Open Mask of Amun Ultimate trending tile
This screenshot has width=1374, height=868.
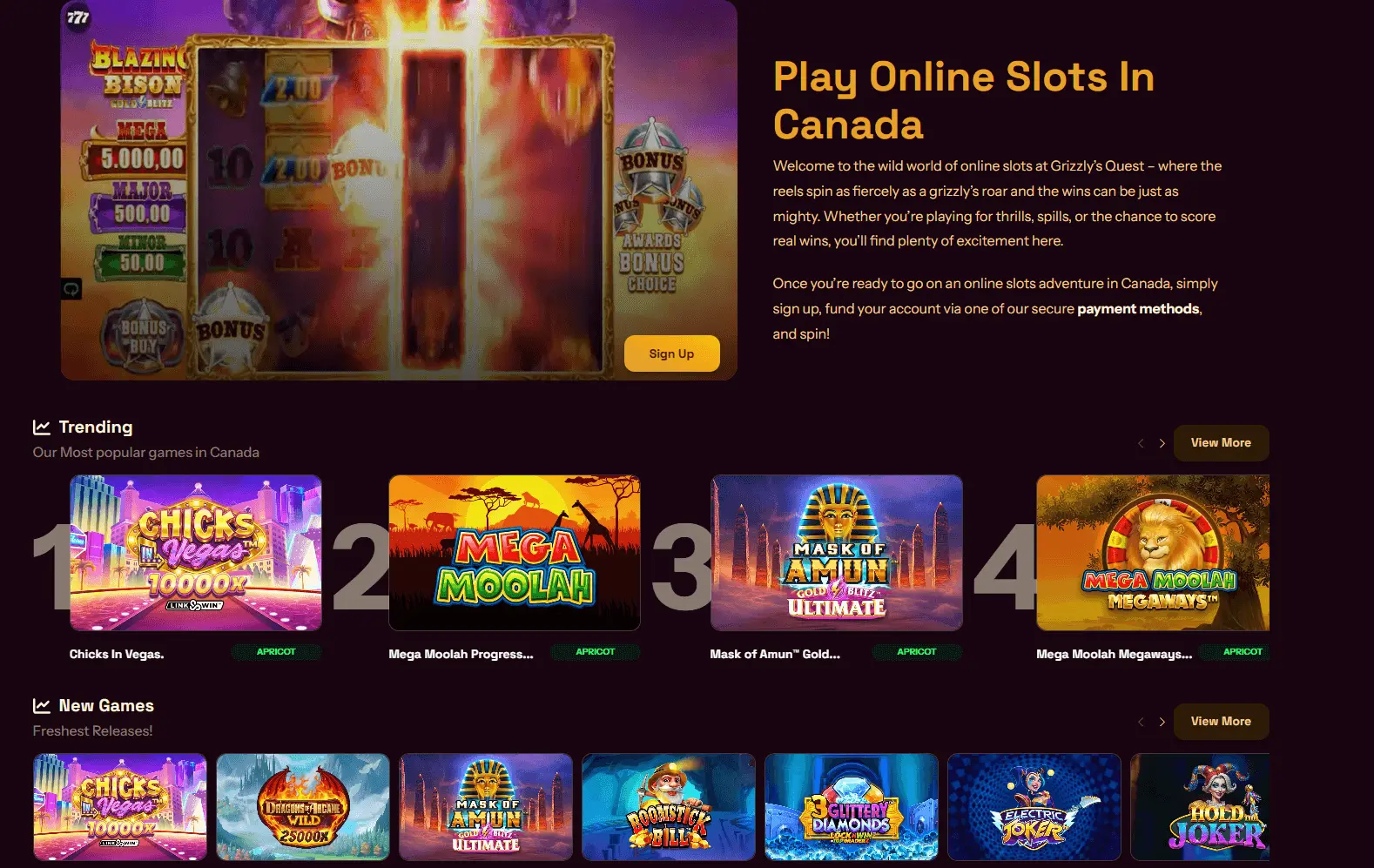[x=837, y=553]
